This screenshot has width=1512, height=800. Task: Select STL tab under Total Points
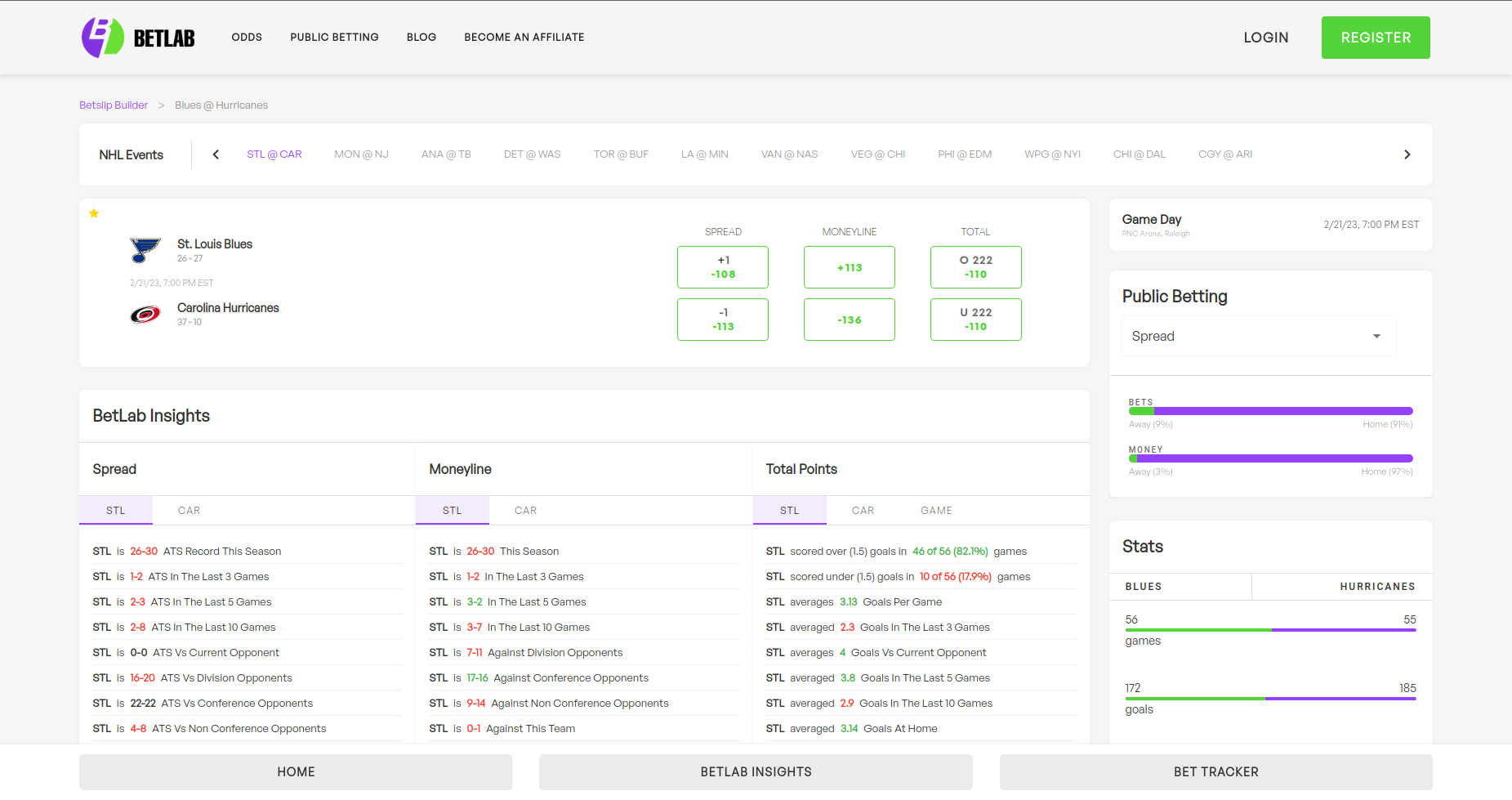[x=790, y=511]
